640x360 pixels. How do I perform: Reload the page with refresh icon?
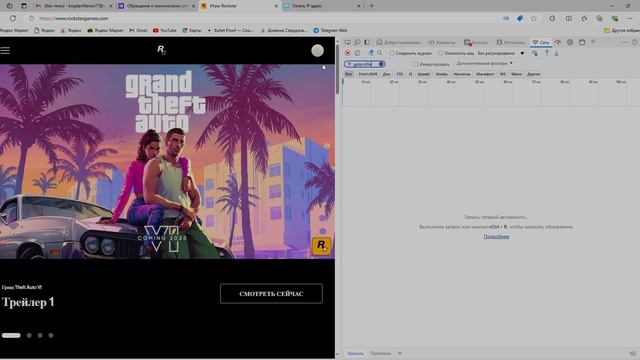[13, 18]
